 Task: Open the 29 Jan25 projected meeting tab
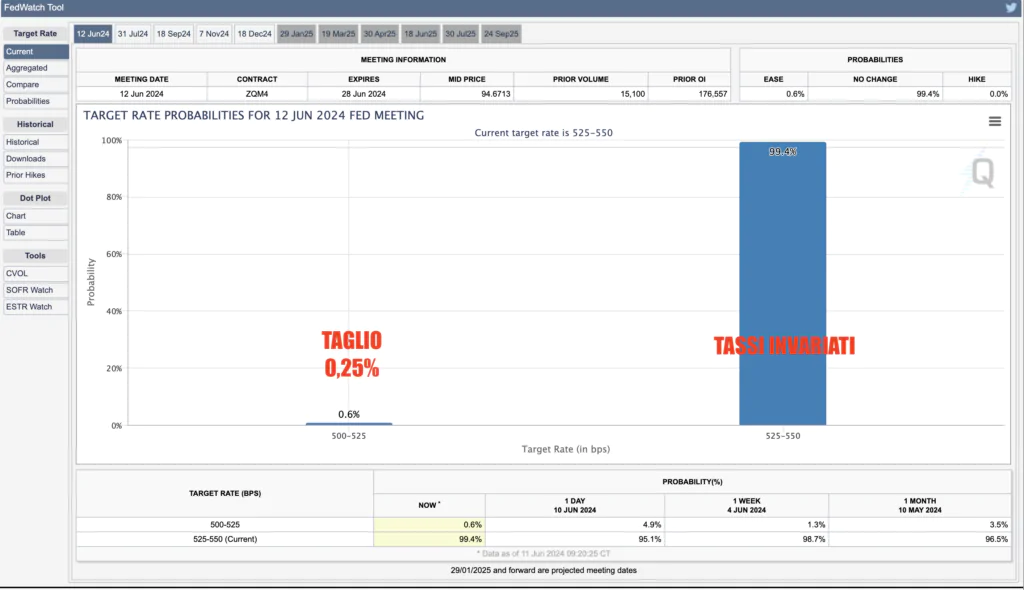[x=296, y=34]
